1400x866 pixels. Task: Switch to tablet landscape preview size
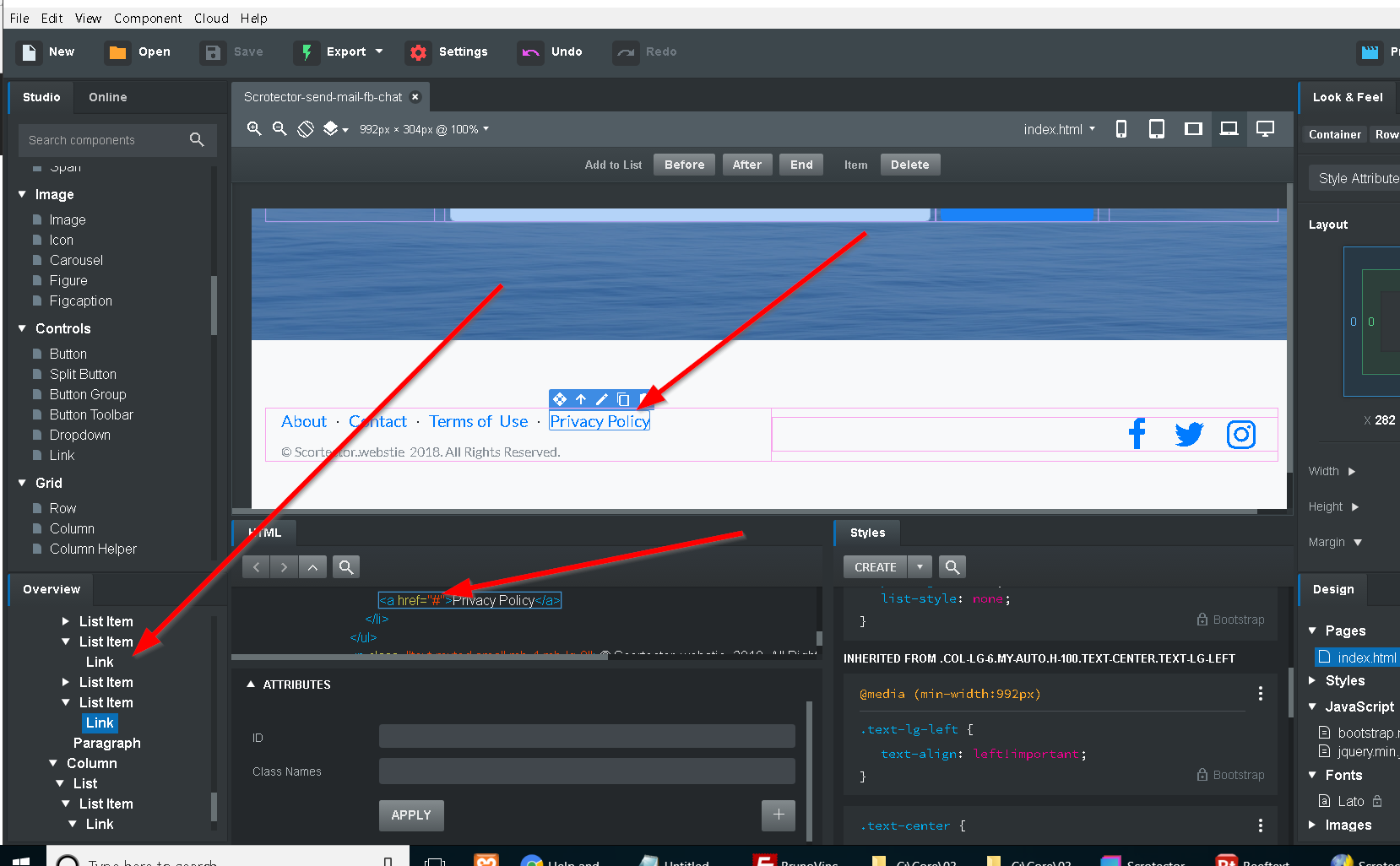1193,128
